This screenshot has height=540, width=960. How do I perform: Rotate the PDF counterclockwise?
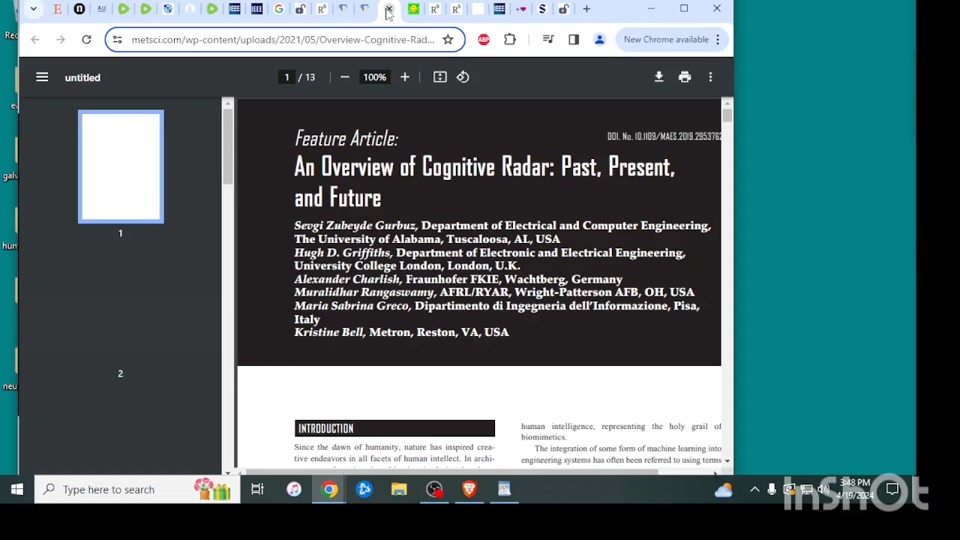pos(463,77)
